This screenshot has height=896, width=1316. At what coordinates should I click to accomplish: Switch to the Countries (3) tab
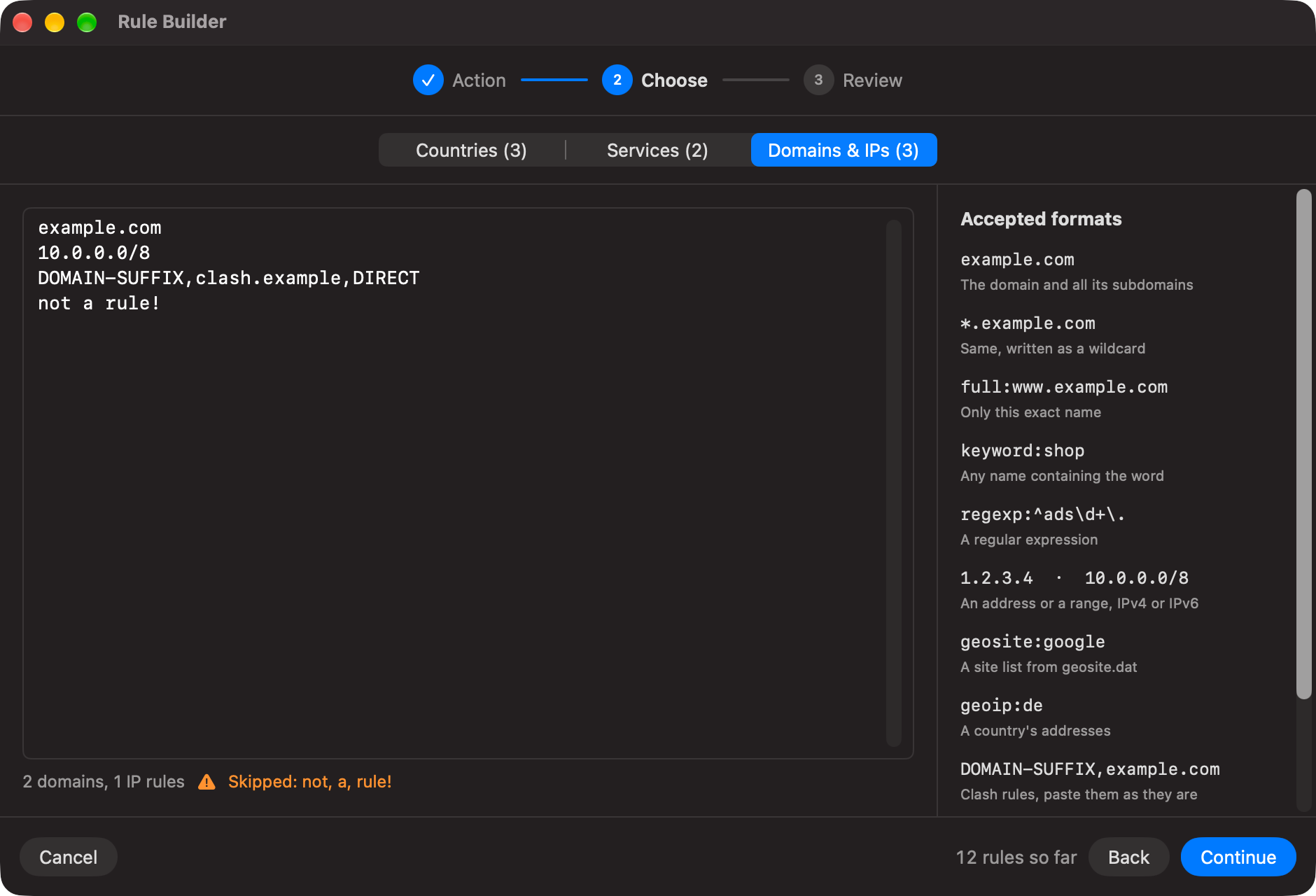(471, 150)
